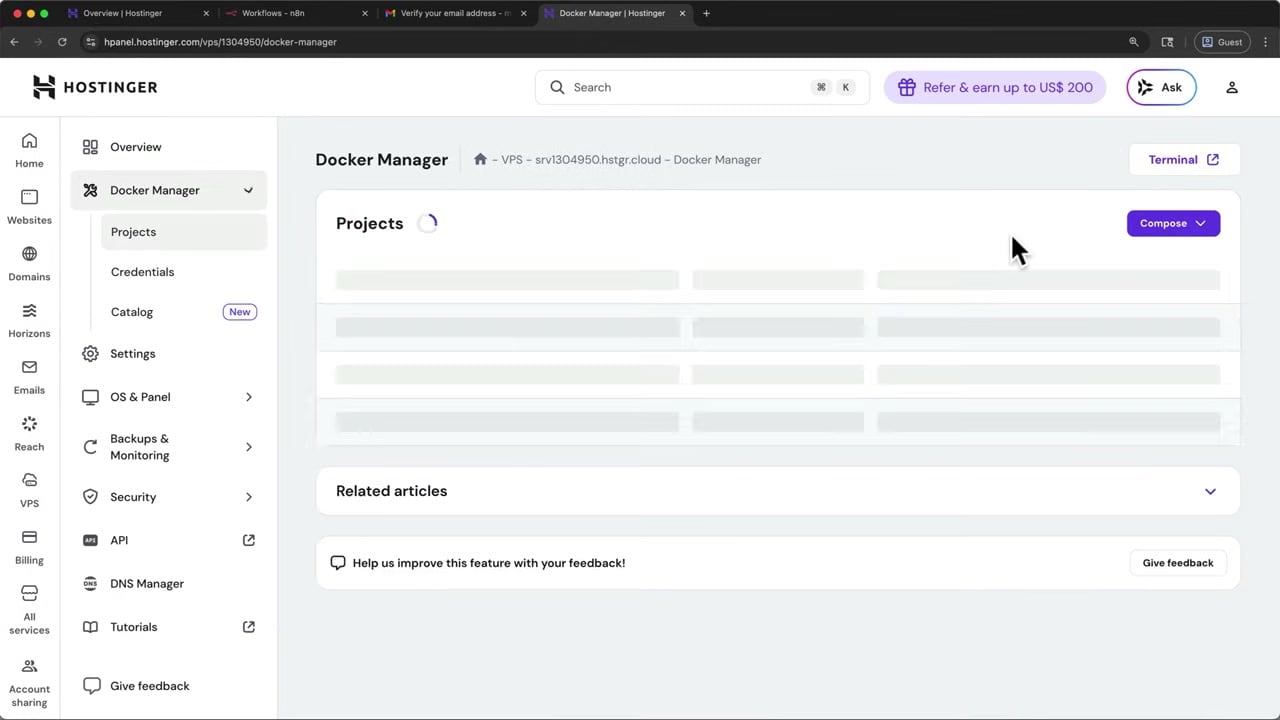Open the Account sharing icon

click(29, 666)
